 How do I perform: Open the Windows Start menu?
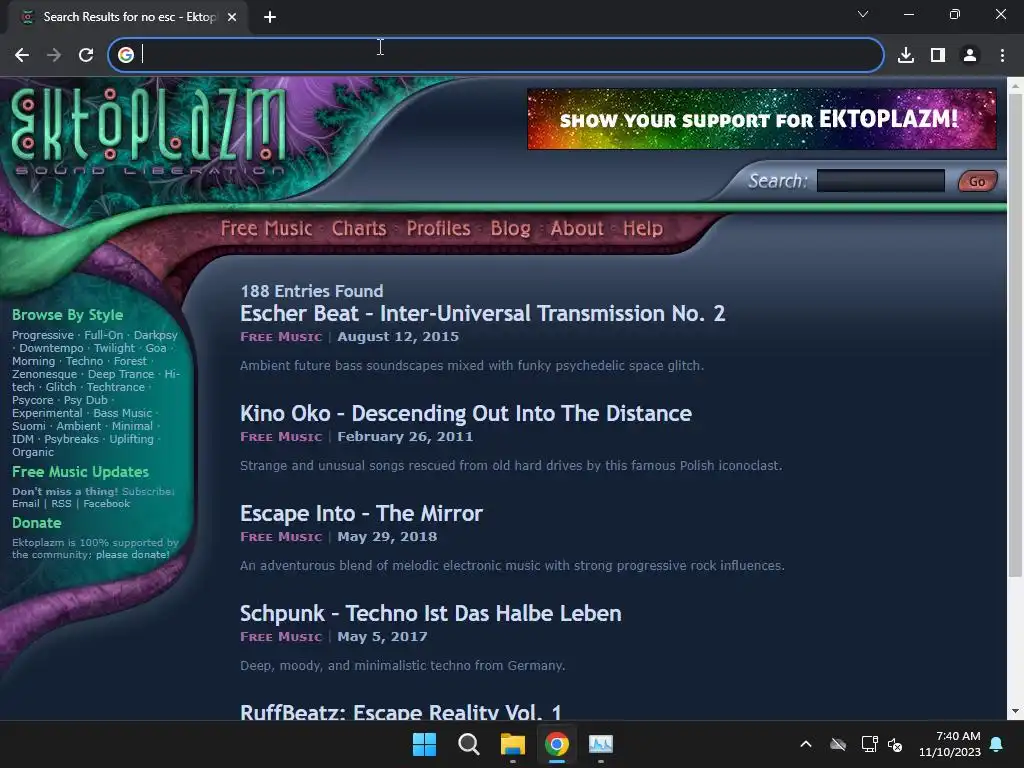click(x=424, y=744)
